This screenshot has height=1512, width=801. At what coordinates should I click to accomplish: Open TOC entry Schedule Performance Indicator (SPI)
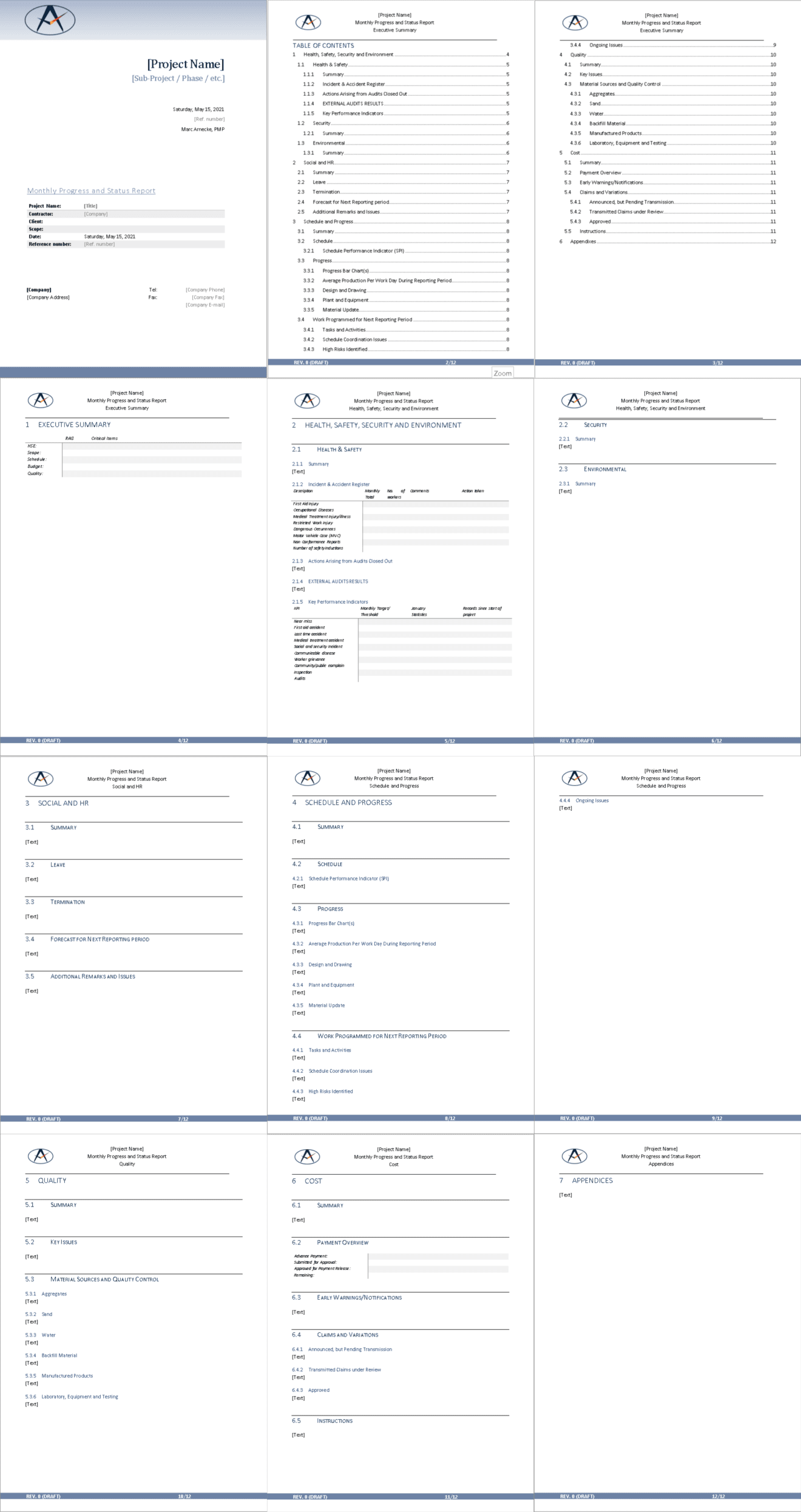[406, 251]
